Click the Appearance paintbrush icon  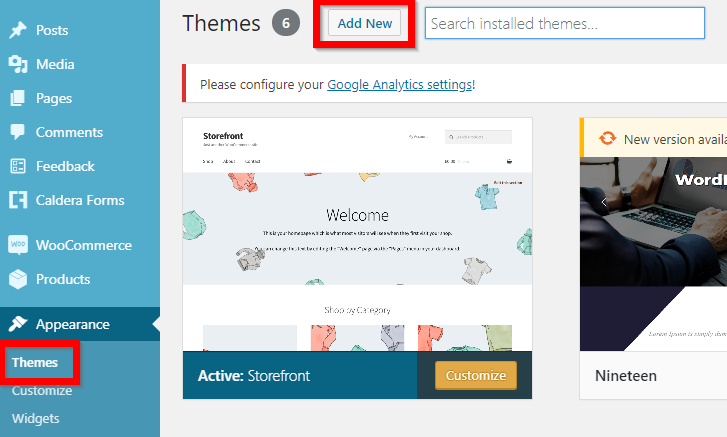tap(18, 324)
